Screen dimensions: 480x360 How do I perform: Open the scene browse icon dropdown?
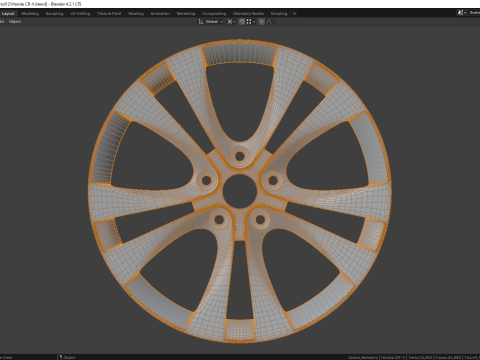tap(462, 13)
